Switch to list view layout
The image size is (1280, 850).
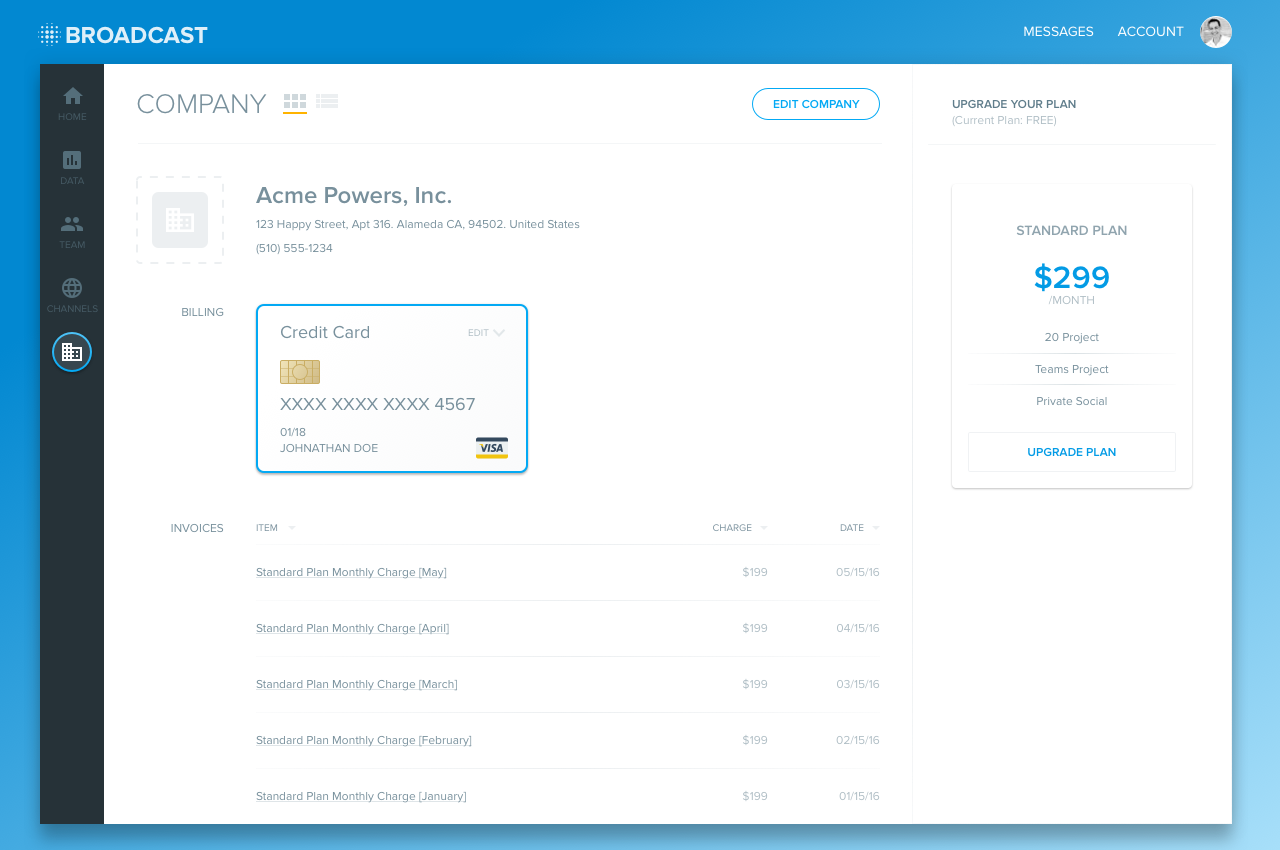tap(327, 102)
